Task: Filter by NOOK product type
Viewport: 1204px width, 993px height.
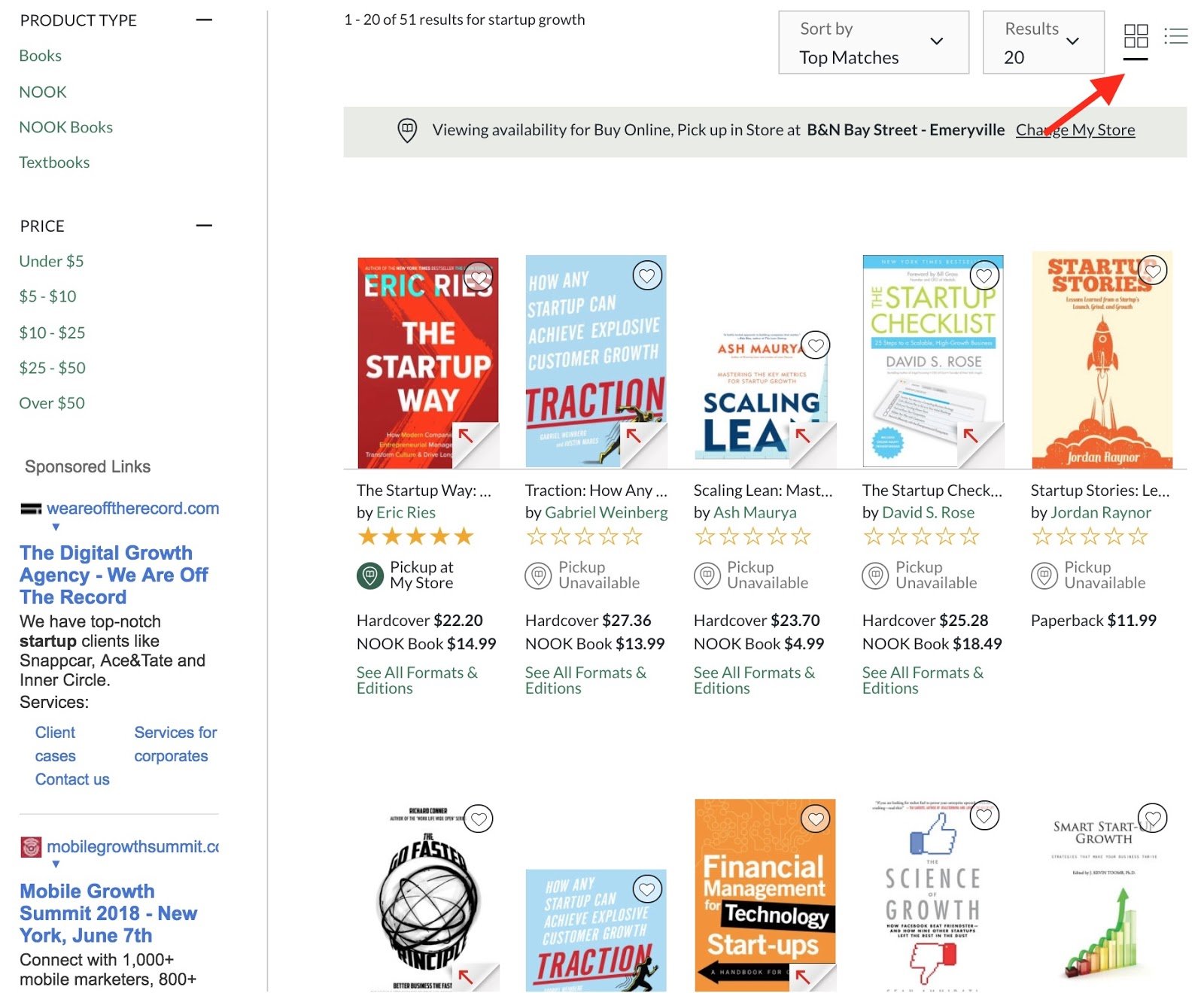Action: coord(43,92)
